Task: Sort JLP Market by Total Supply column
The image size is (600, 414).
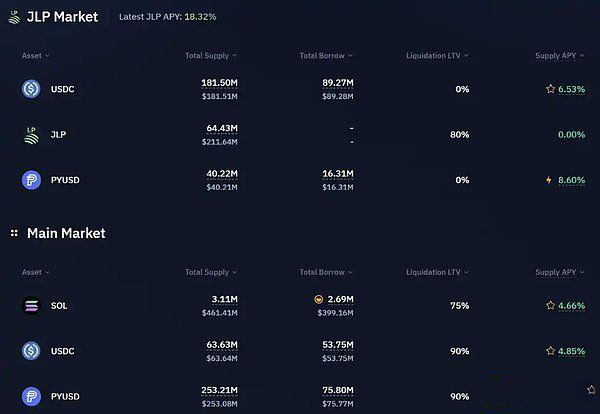Action: point(211,56)
